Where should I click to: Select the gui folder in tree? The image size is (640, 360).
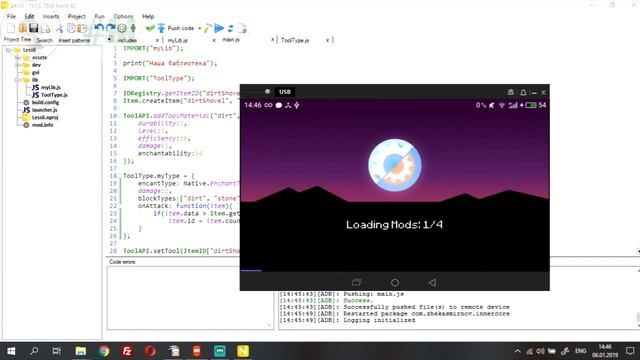pos(36,73)
